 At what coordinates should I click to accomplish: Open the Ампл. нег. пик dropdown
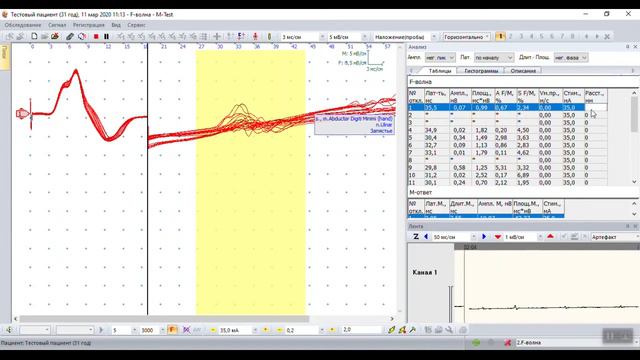(440, 58)
